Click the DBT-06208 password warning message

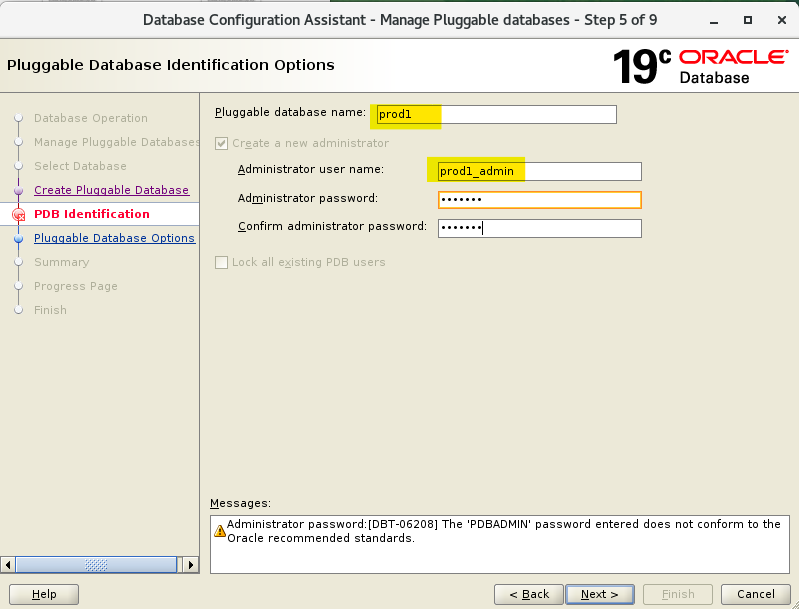point(503,531)
